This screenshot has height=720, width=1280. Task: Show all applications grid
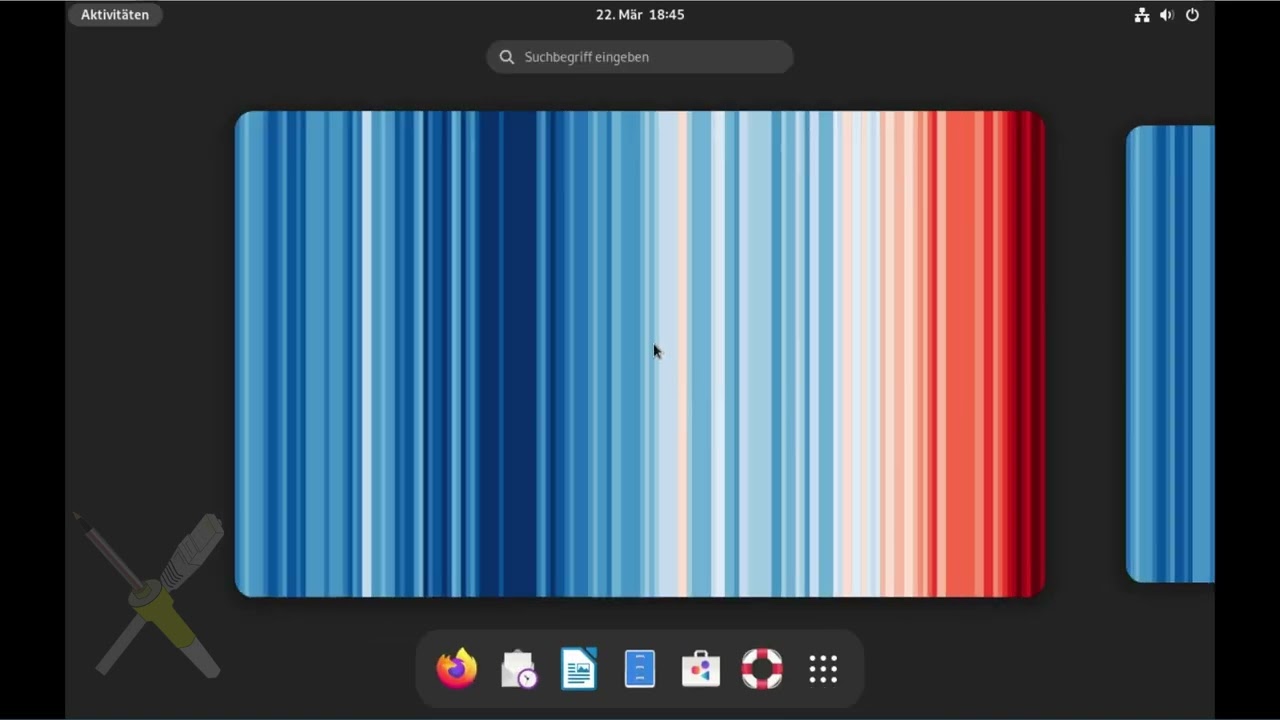click(823, 669)
